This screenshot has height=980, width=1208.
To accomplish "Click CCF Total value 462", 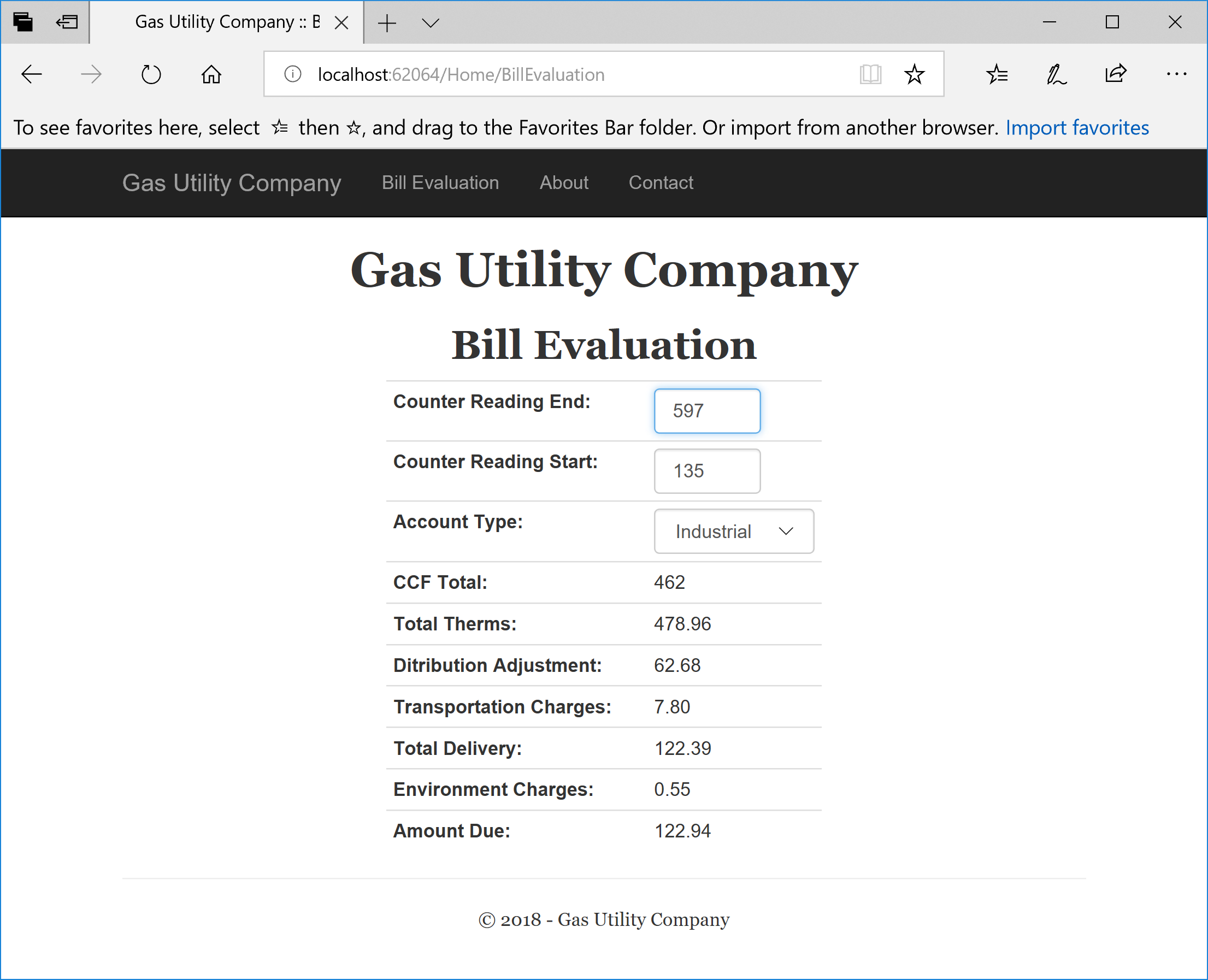I will [x=669, y=582].
